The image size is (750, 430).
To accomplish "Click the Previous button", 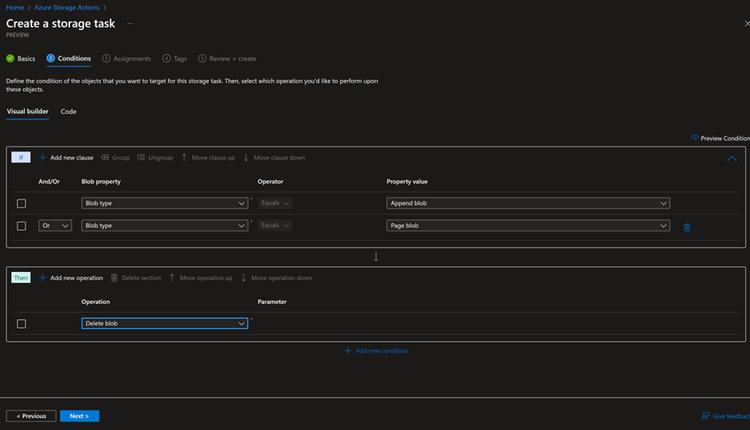I will coord(31,416).
